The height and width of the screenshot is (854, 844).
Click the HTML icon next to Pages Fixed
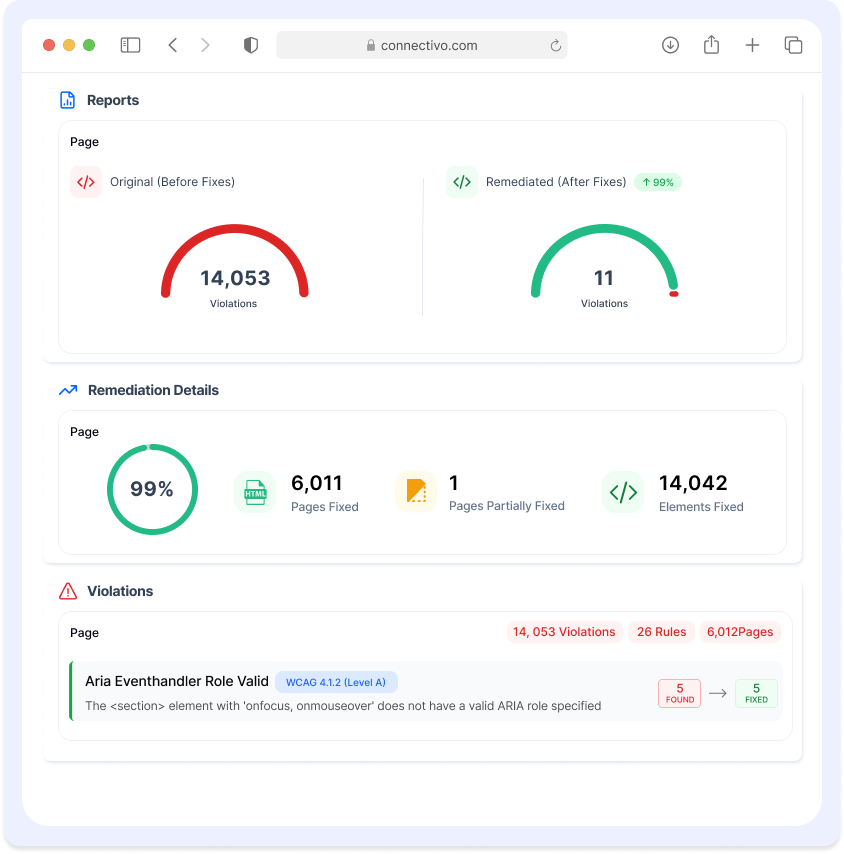(255, 492)
